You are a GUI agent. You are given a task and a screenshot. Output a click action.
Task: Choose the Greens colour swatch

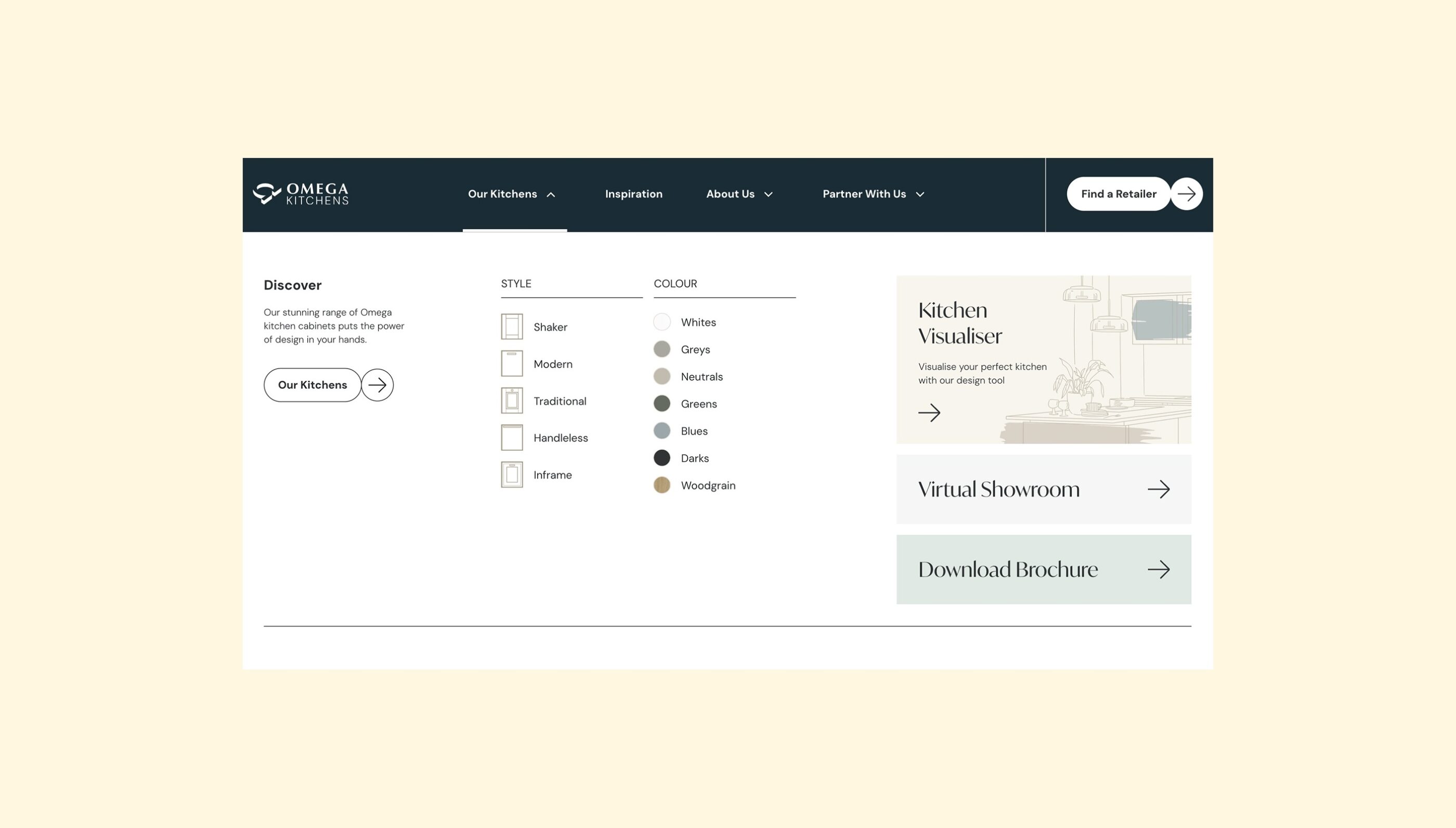[661, 404]
